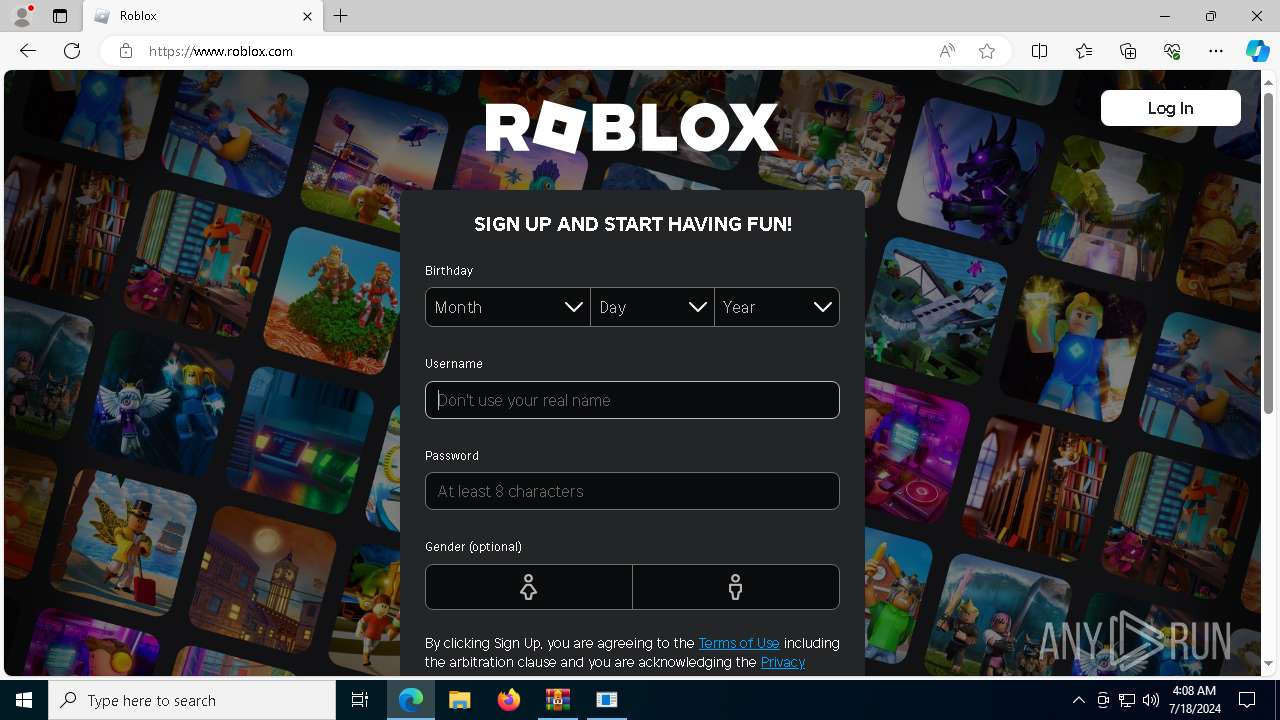
Task: Open the Favorites list icon
Action: point(1084,51)
